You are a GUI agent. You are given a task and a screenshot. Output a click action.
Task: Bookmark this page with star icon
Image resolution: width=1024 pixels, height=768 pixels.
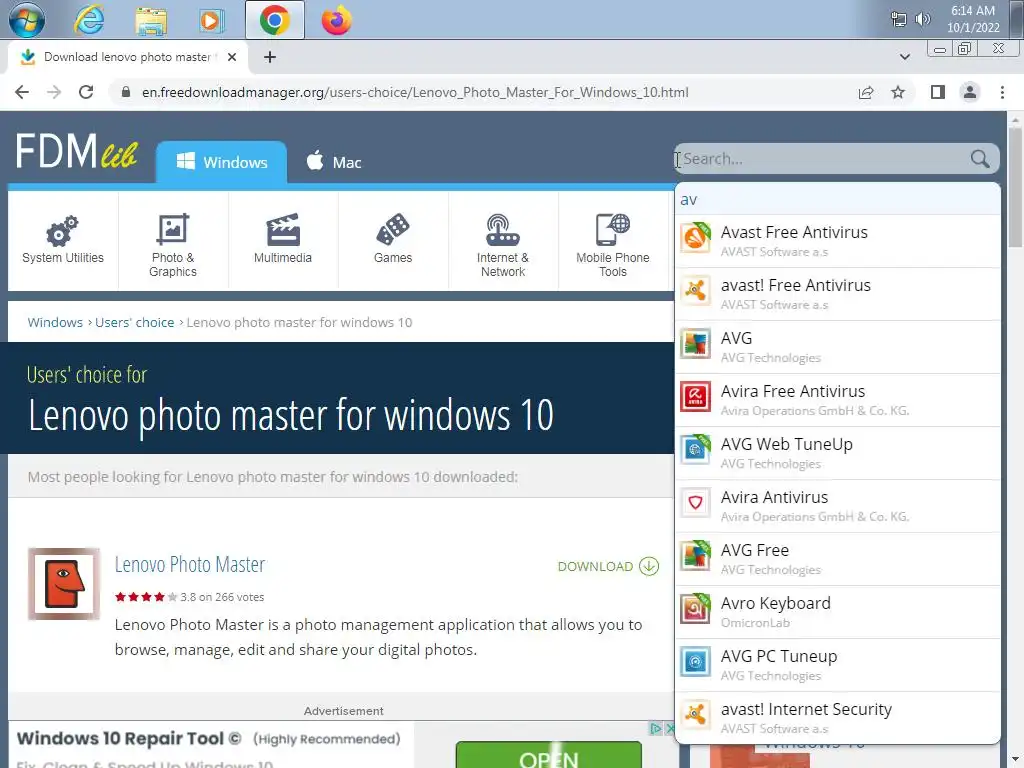tap(898, 92)
